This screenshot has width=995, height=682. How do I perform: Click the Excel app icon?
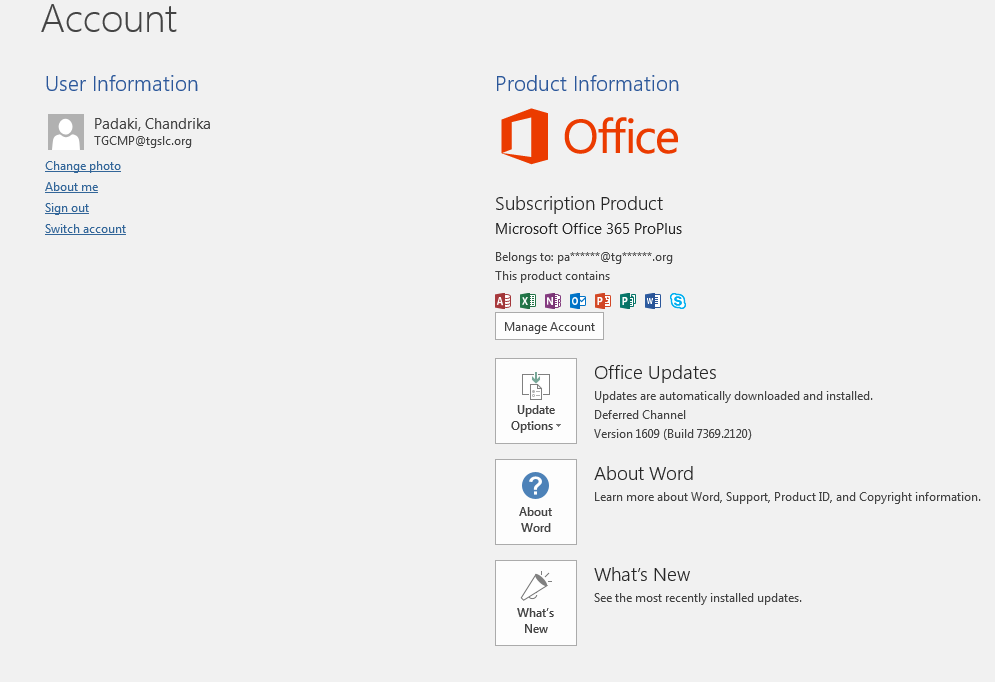(x=528, y=301)
